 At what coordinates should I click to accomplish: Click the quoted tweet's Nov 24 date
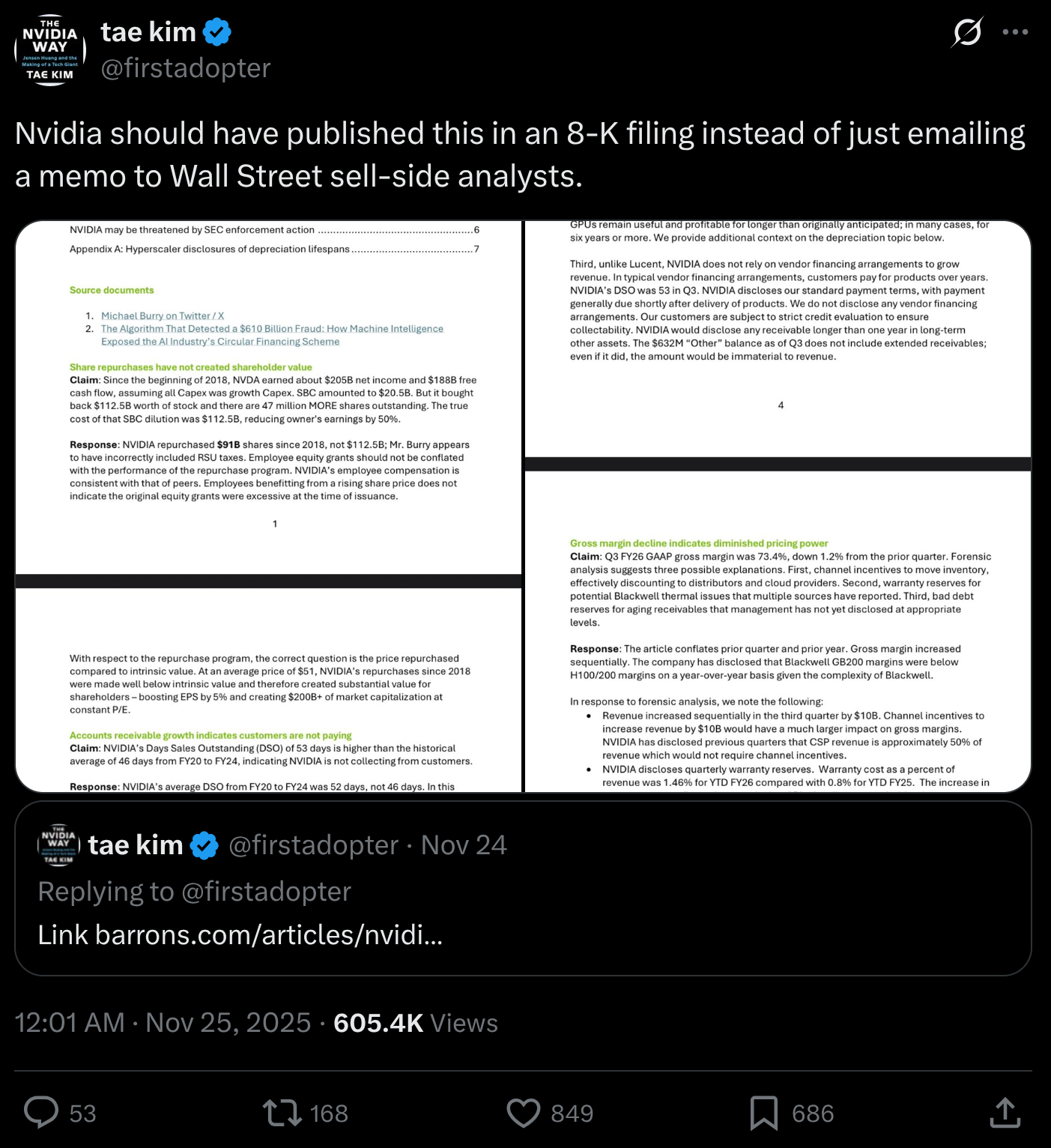[x=464, y=845]
